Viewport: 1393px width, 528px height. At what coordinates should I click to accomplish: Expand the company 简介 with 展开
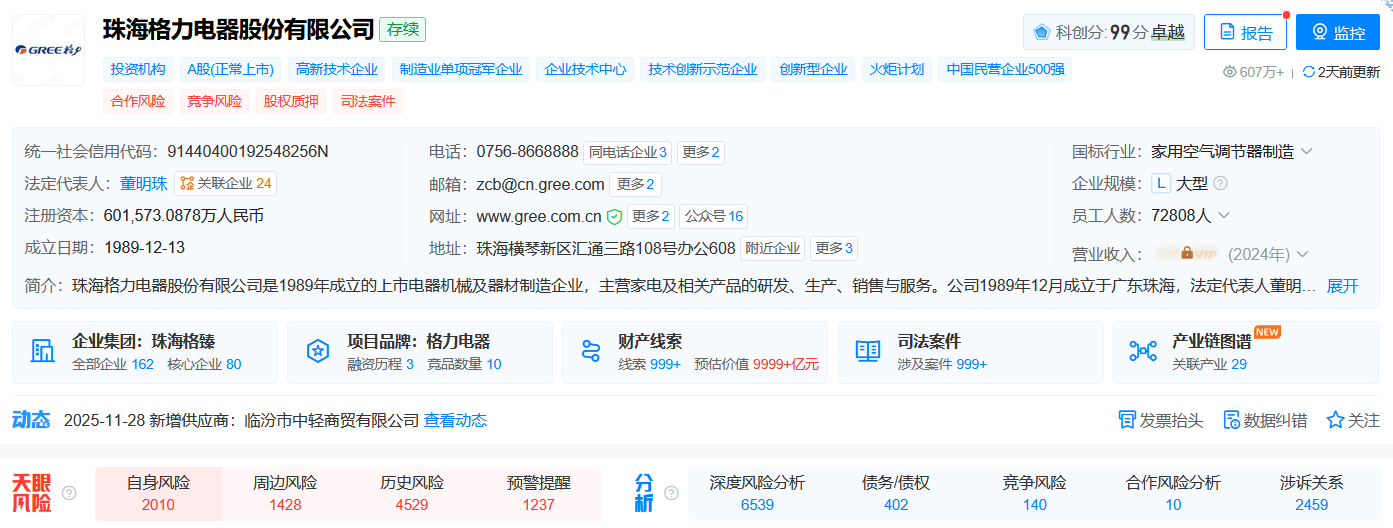point(1342,286)
